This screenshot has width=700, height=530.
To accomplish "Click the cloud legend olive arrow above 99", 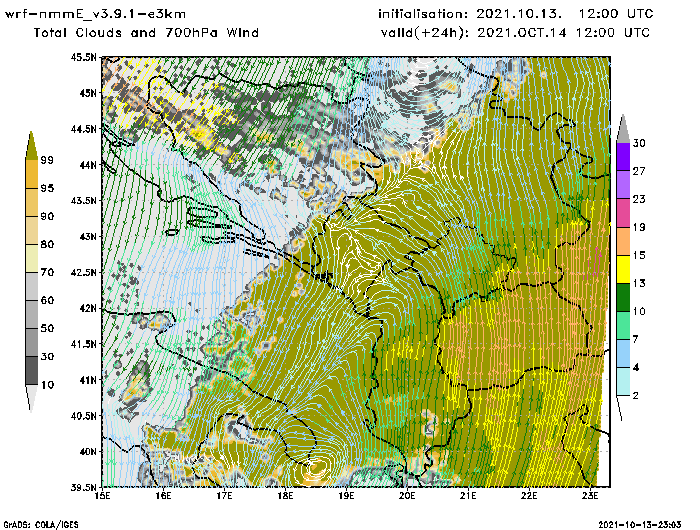I will point(31,146).
